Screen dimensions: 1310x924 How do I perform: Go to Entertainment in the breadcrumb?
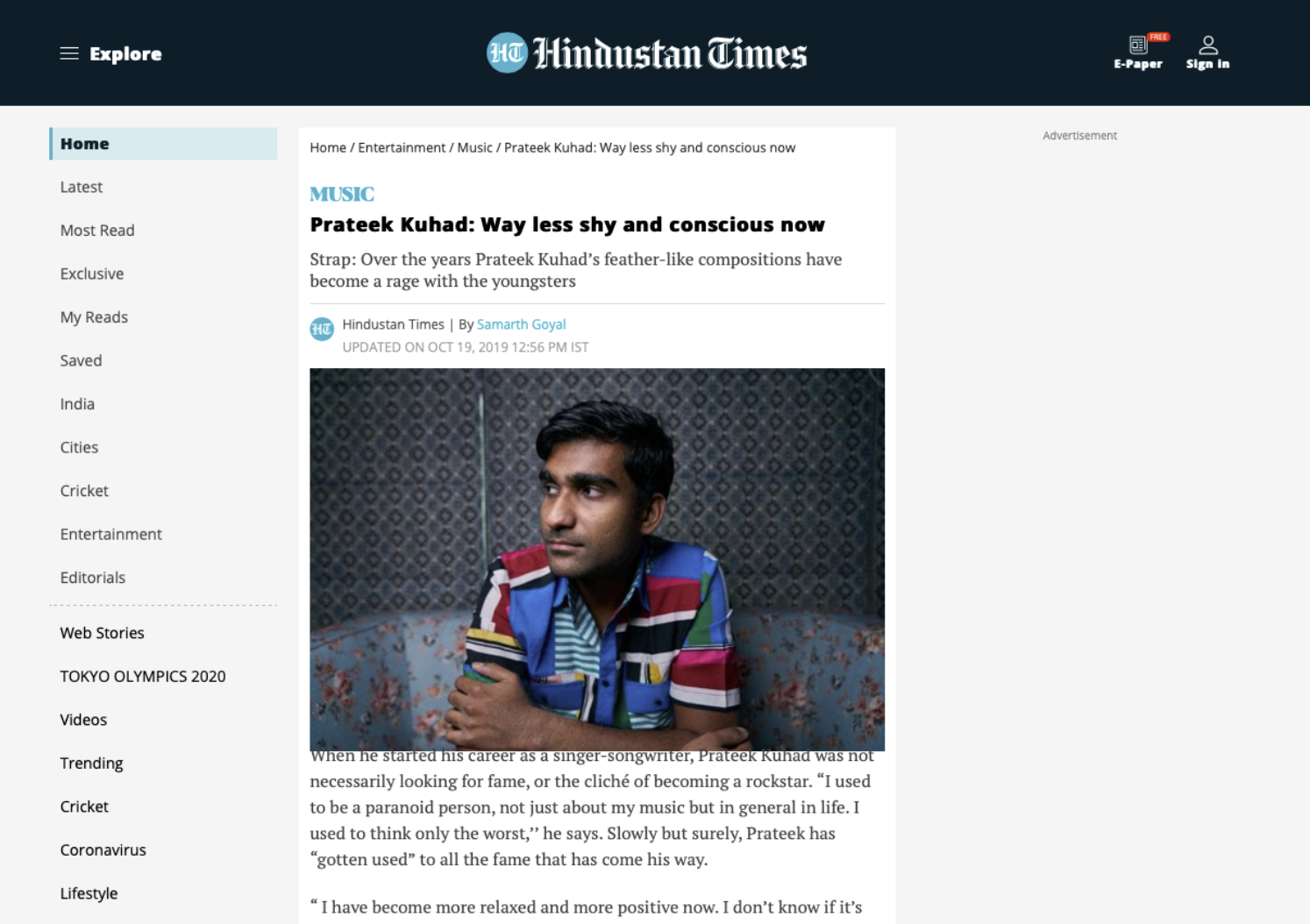(402, 147)
